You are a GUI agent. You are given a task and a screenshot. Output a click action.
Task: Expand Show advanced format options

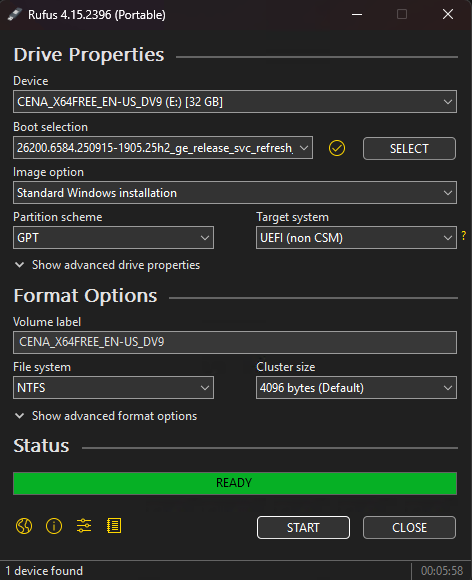click(106, 416)
